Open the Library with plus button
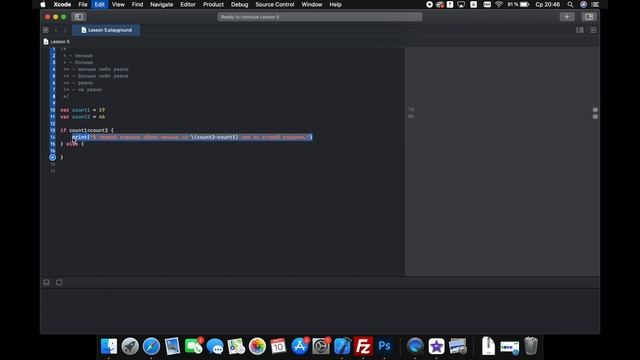This screenshot has width=640, height=360. tap(567, 17)
